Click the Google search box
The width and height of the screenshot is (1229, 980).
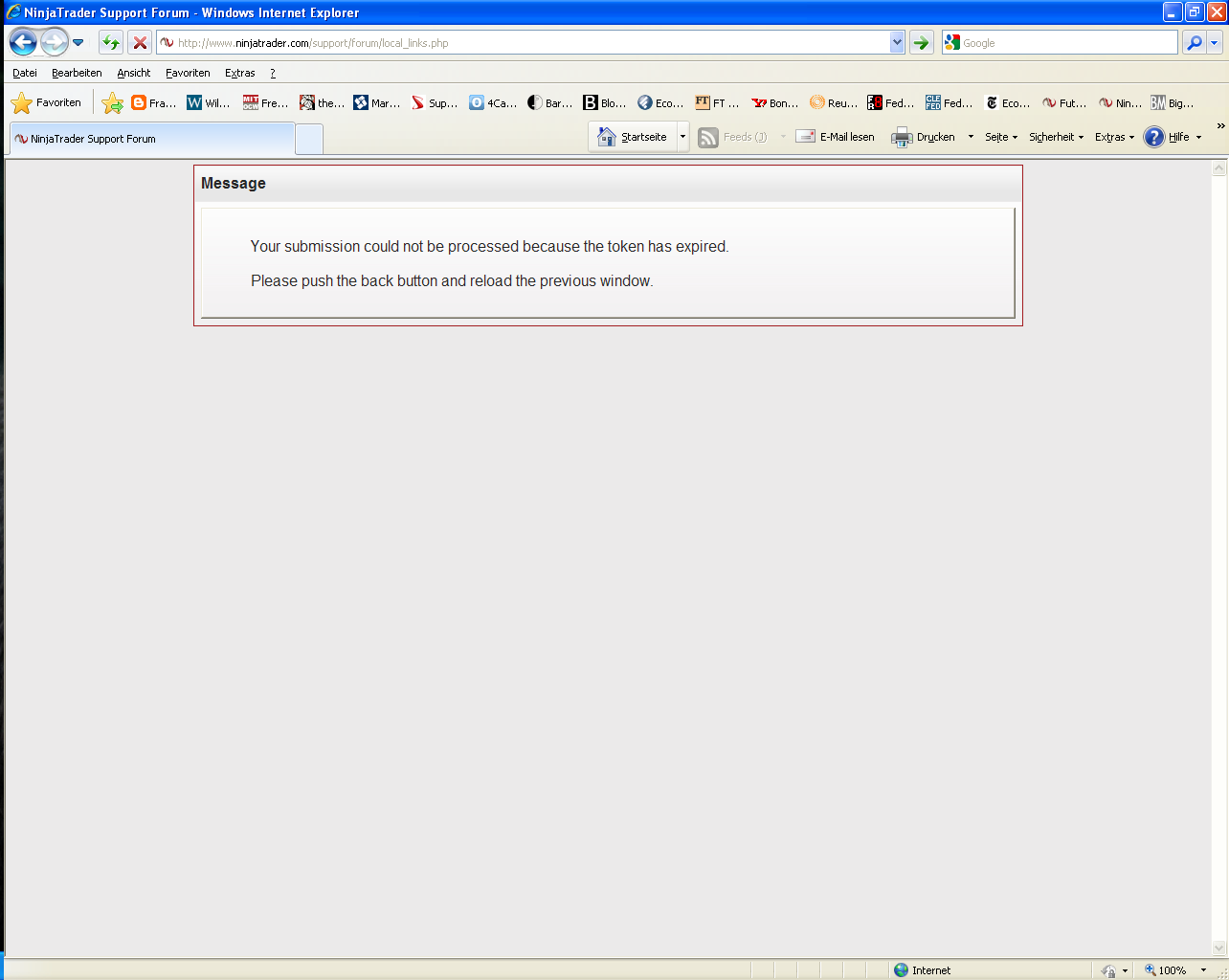(x=1061, y=42)
